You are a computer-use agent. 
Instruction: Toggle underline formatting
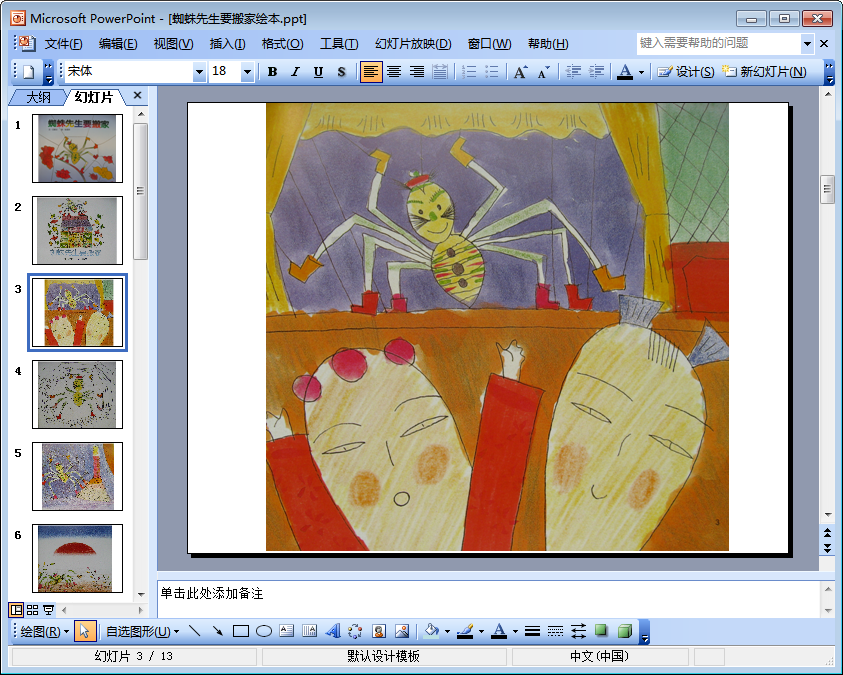318,71
